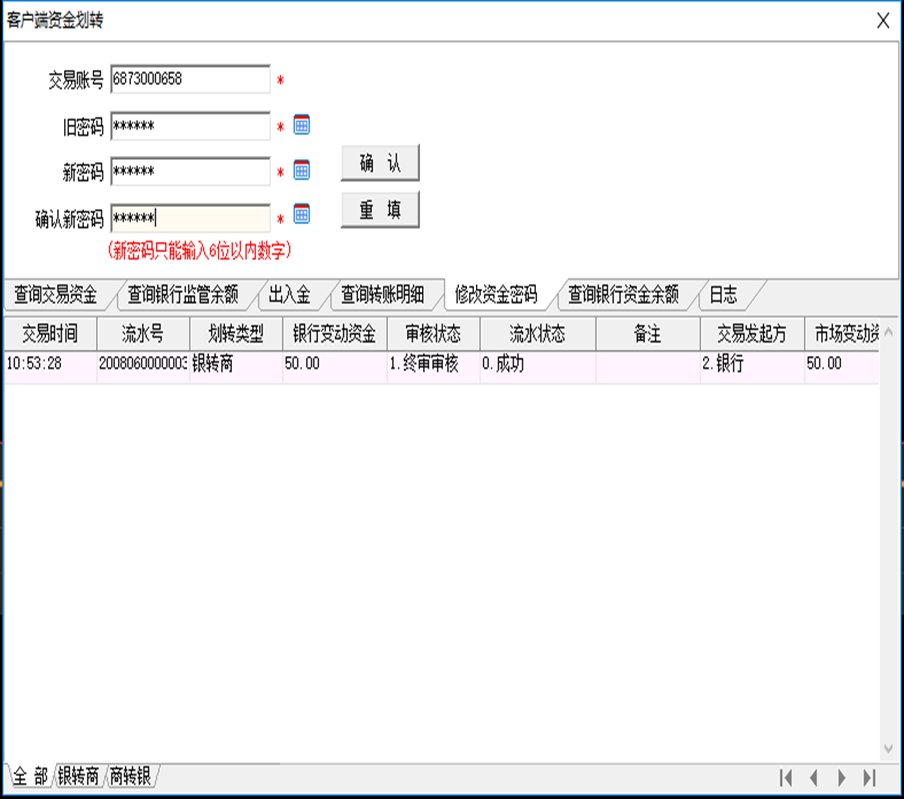Select the 全部 bottom filter tab

(30, 776)
